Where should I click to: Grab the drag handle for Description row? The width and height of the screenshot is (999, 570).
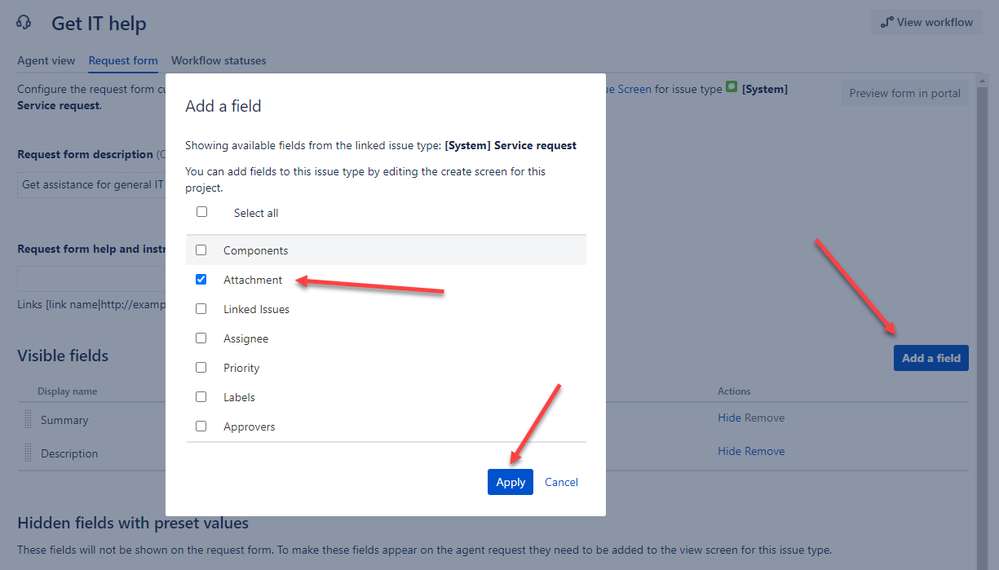click(27, 452)
